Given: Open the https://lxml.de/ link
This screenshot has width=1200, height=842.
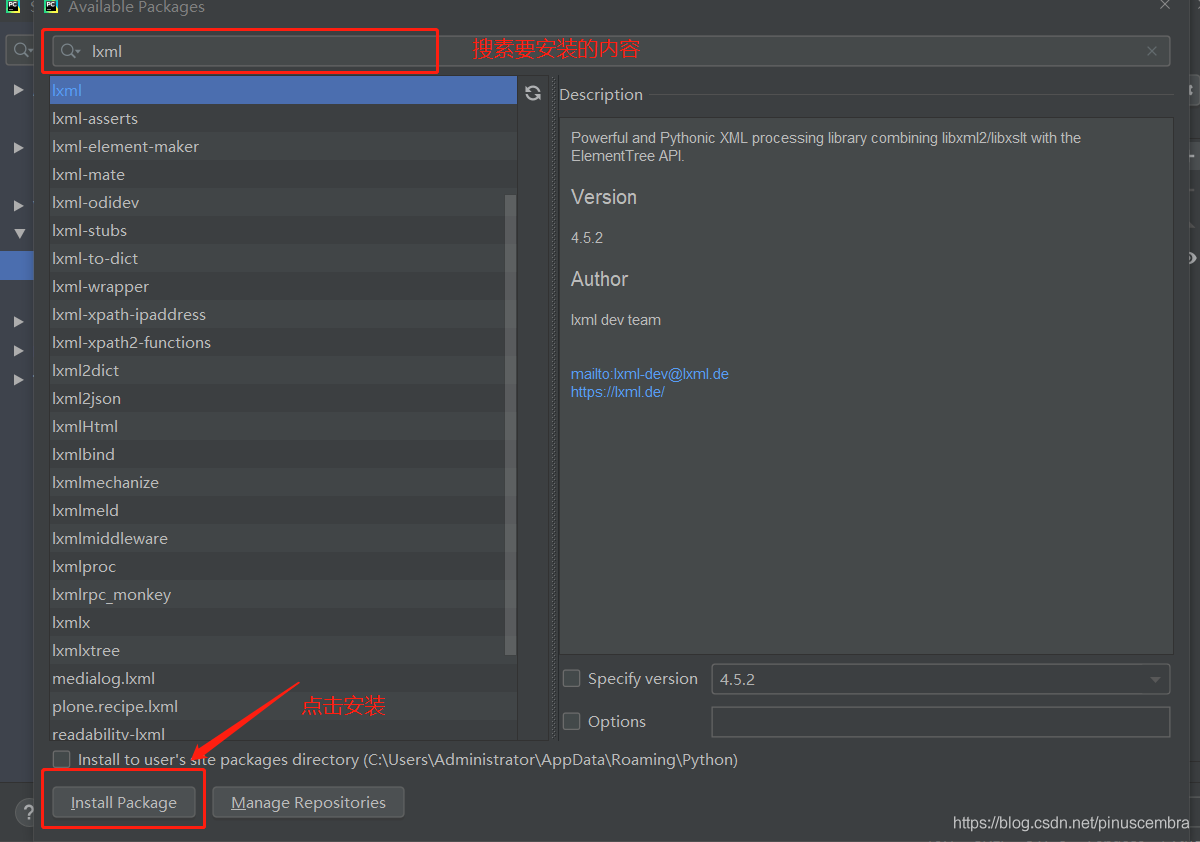Looking at the screenshot, I should click(618, 392).
